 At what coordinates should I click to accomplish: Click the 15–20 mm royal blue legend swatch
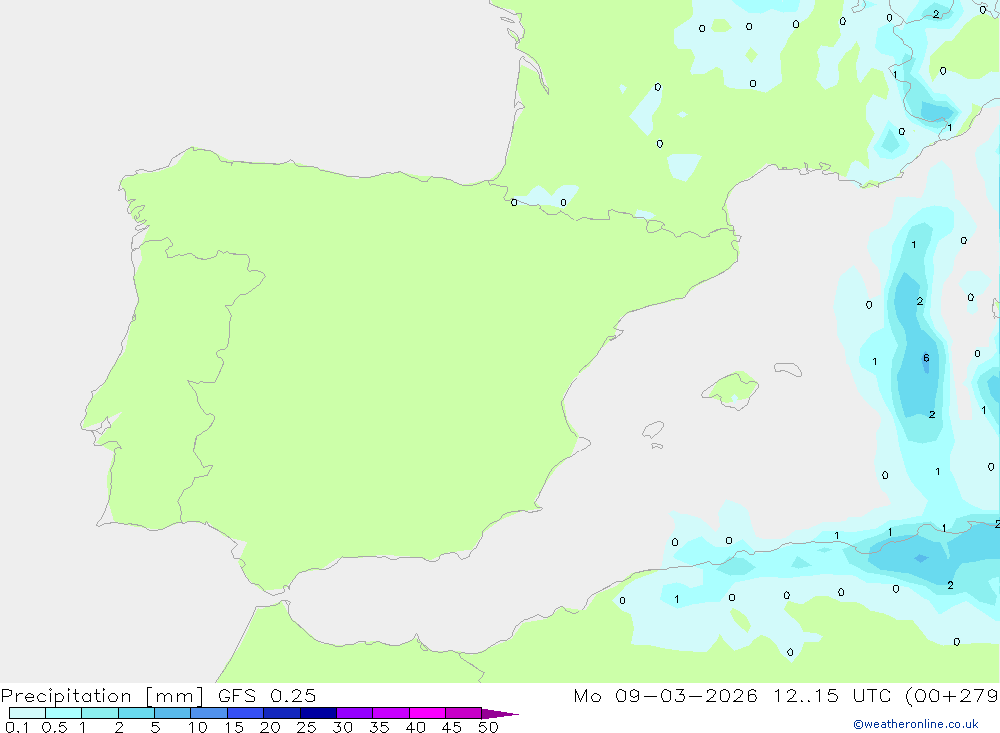click(x=246, y=713)
